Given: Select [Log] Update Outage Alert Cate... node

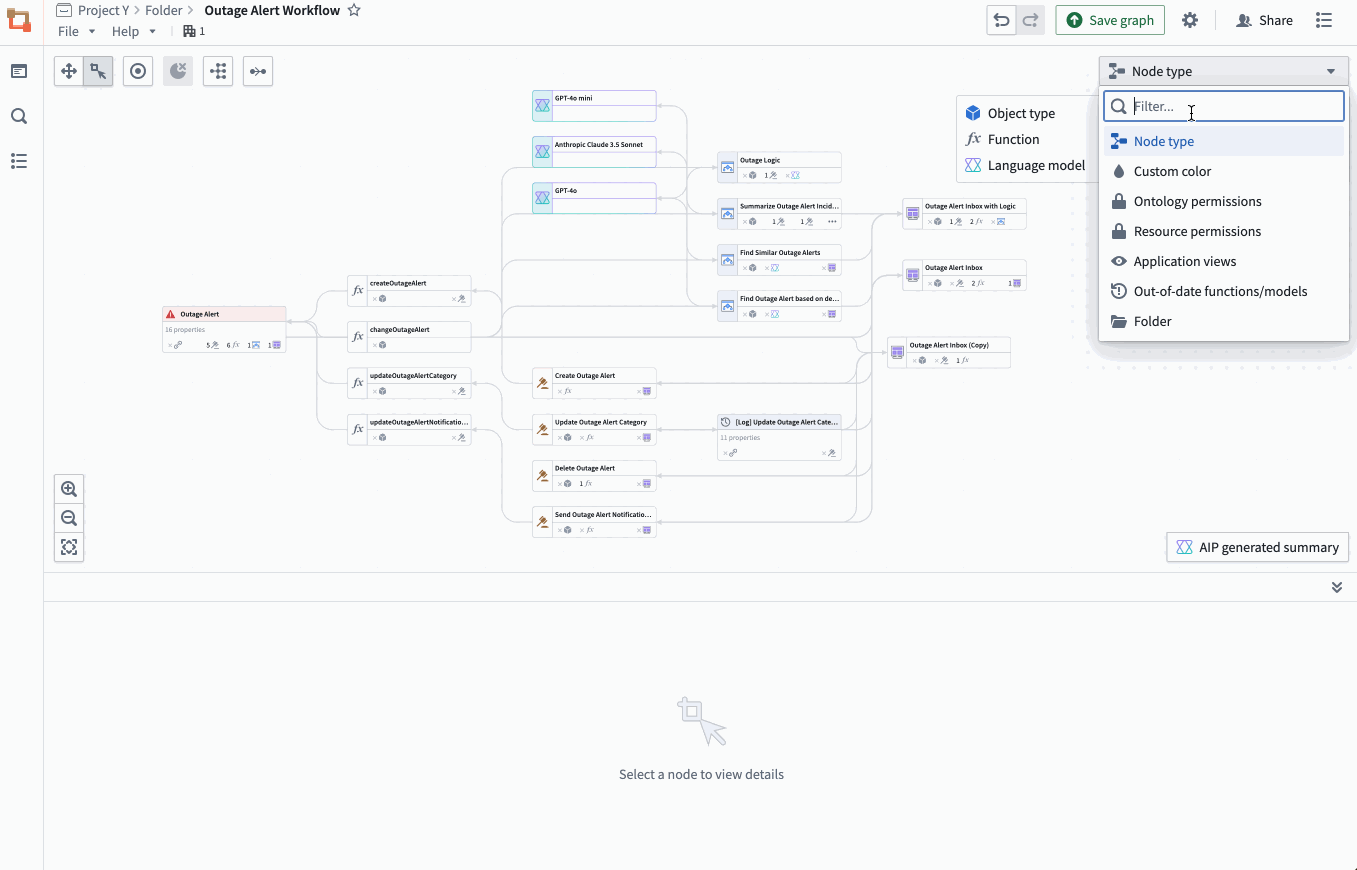Looking at the screenshot, I should 779,437.
